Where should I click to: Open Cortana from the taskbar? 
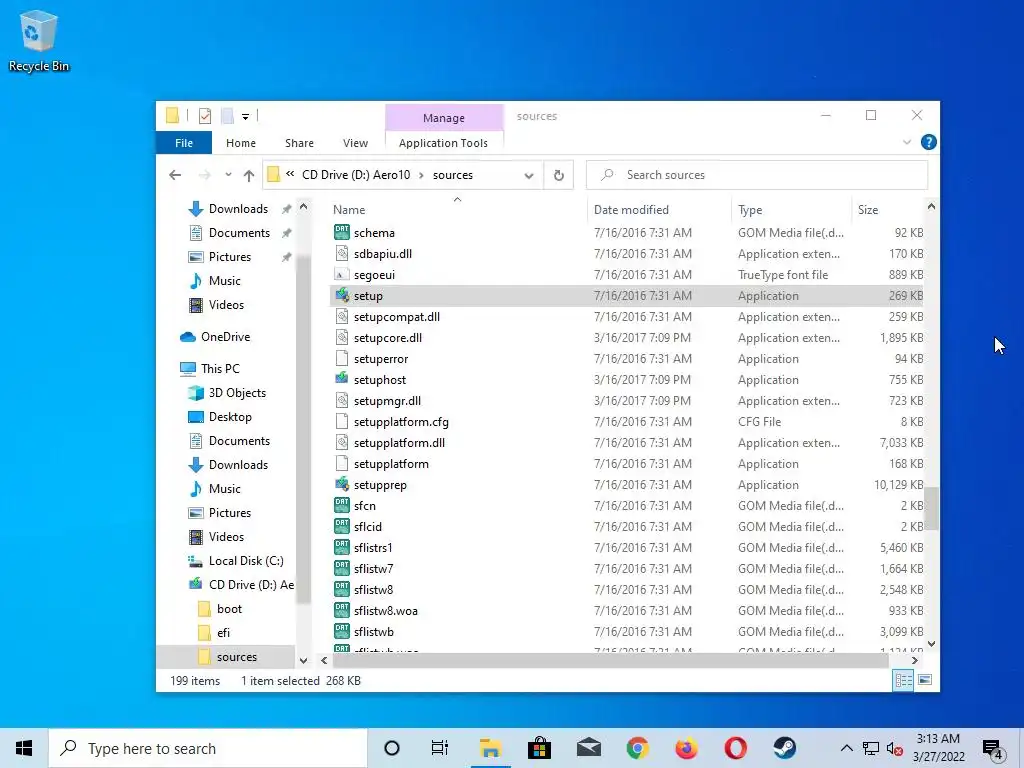click(x=391, y=748)
